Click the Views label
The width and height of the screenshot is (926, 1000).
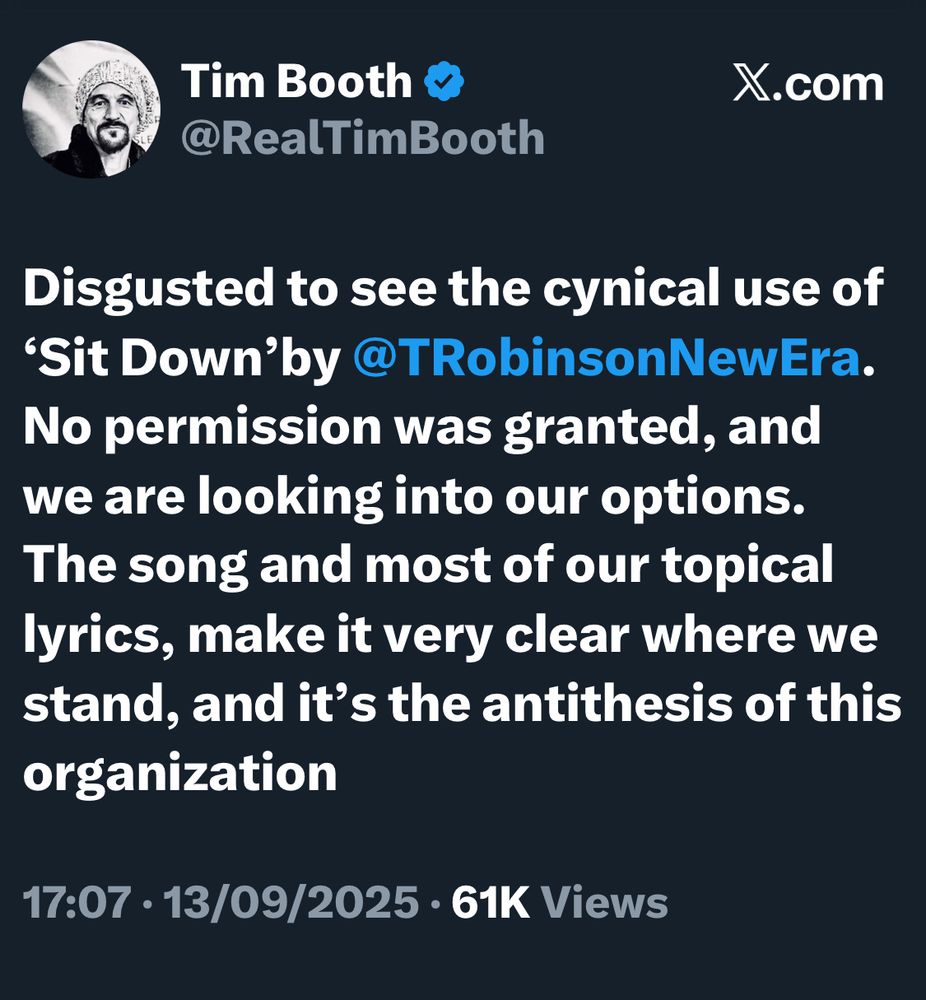604,902
